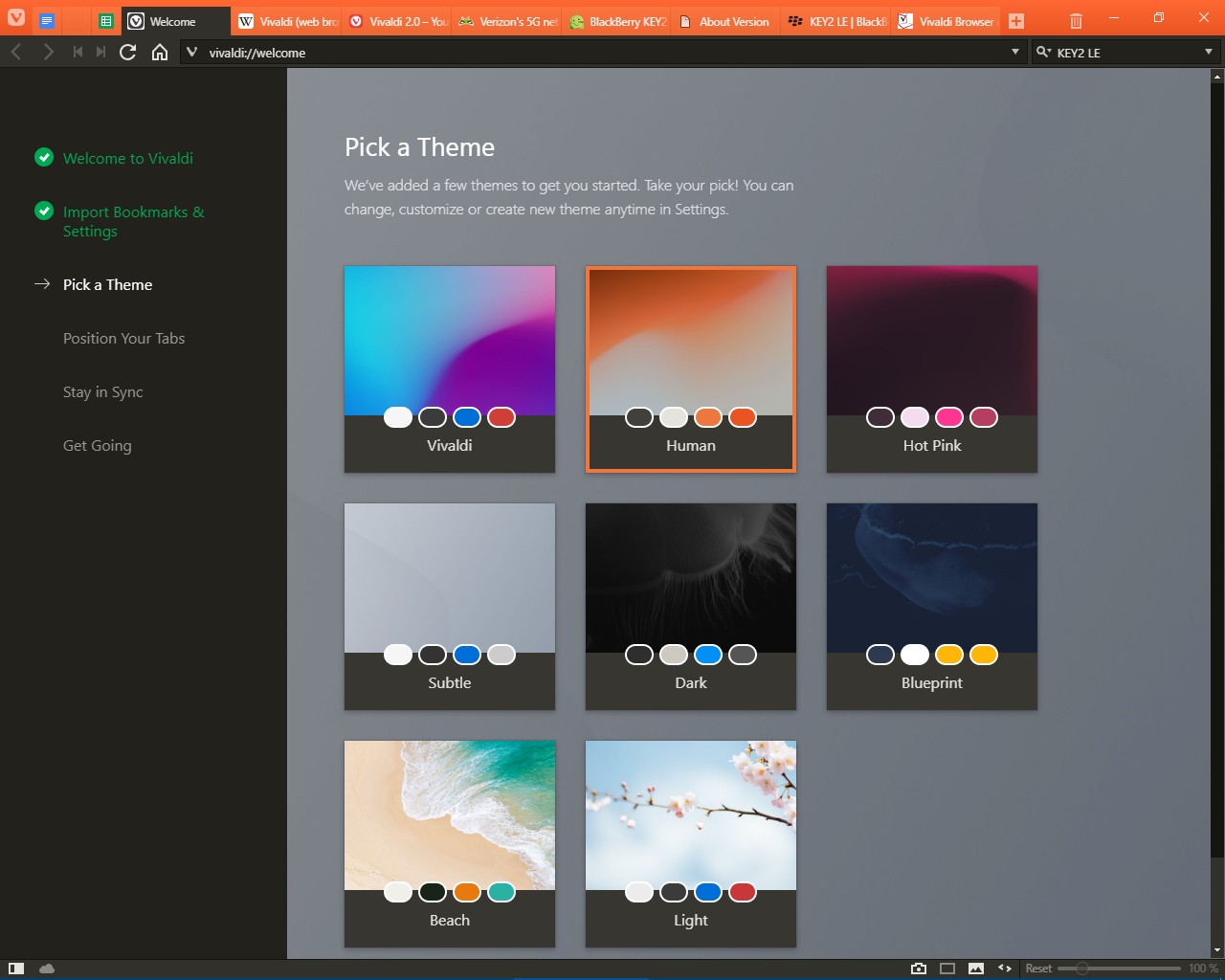Toggle tab tiling icon in status bar
1225x980 pixels.
947,969
